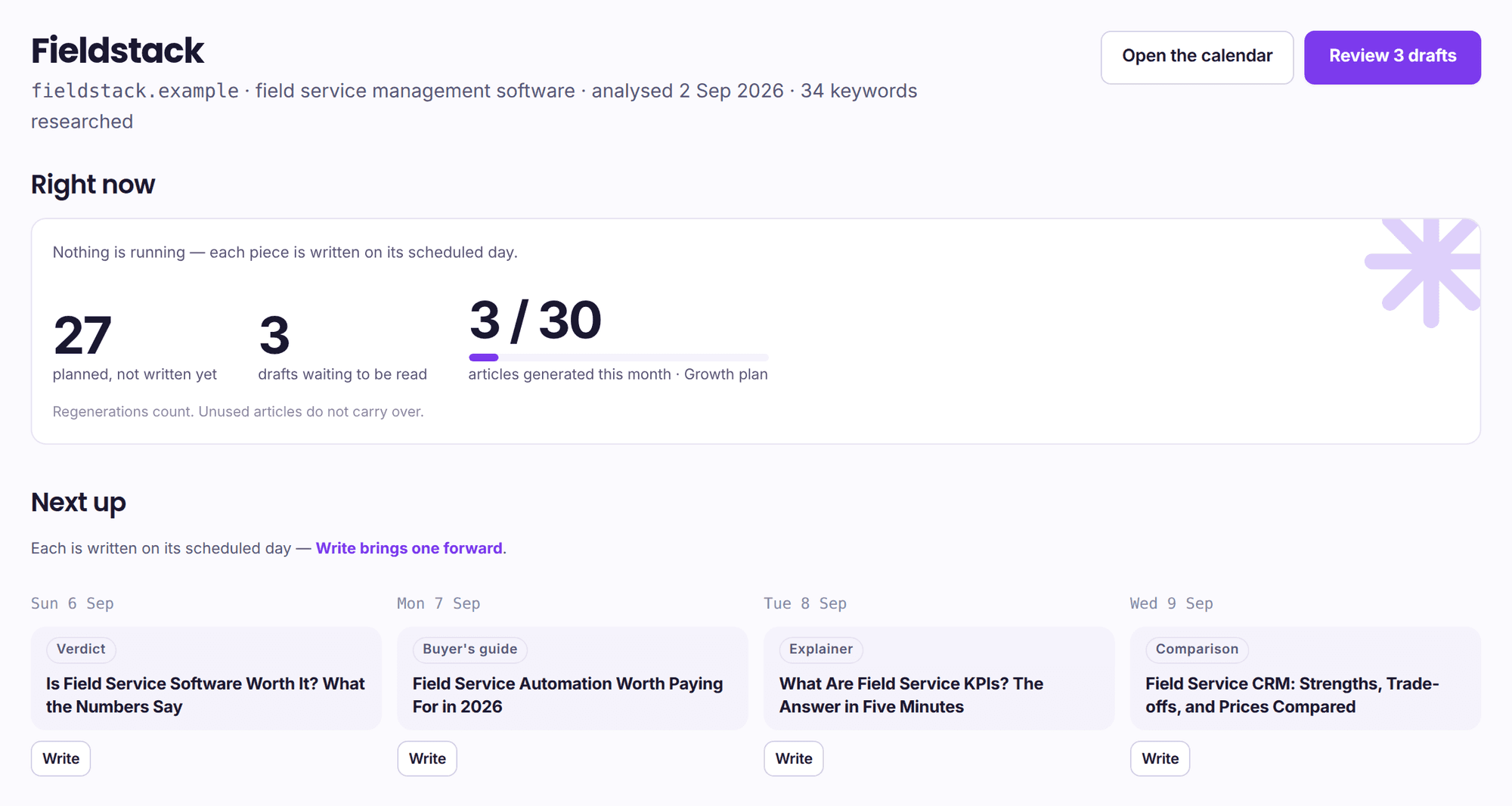Open 'Field Service Automation Worth Paying For' card

572,678
